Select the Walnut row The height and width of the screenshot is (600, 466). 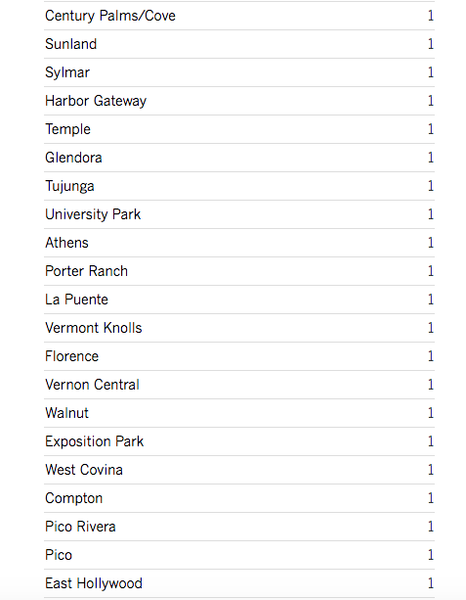coord(239,413)
